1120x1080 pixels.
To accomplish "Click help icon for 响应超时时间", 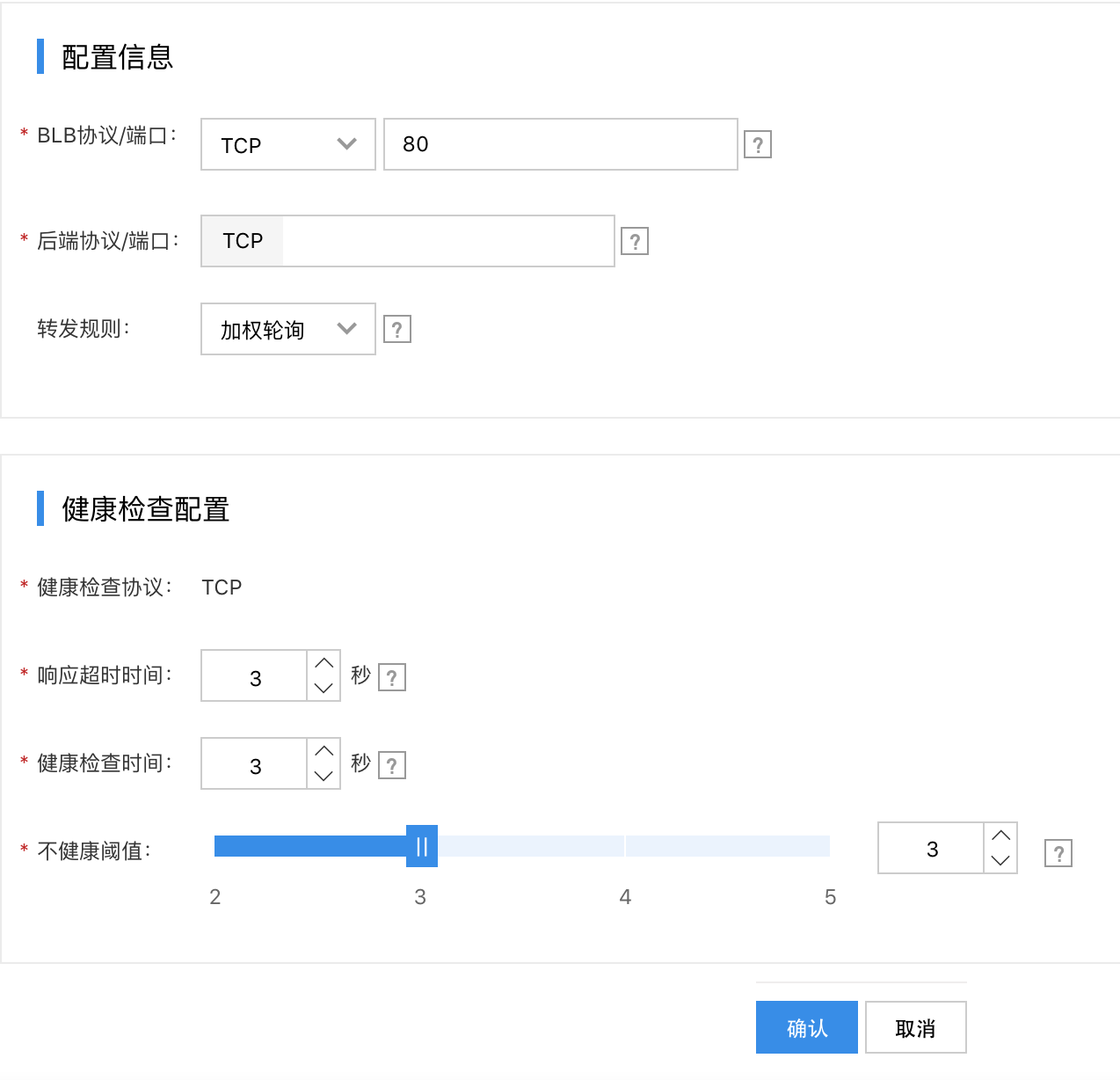I will tap(391, 677).
